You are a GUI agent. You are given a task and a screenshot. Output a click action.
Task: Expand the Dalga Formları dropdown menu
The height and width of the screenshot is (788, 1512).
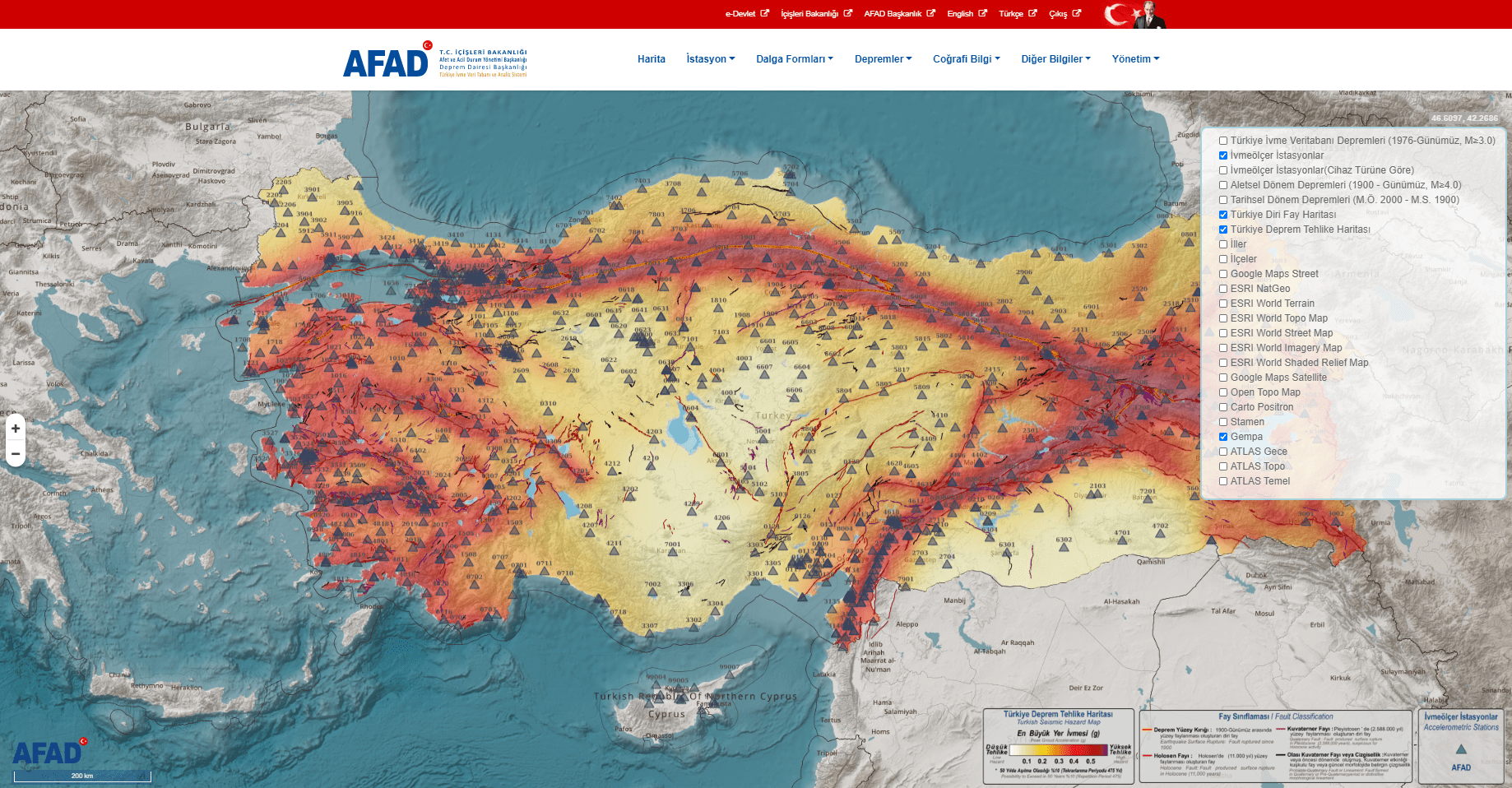pyautogui.click(x=795, y=59)
